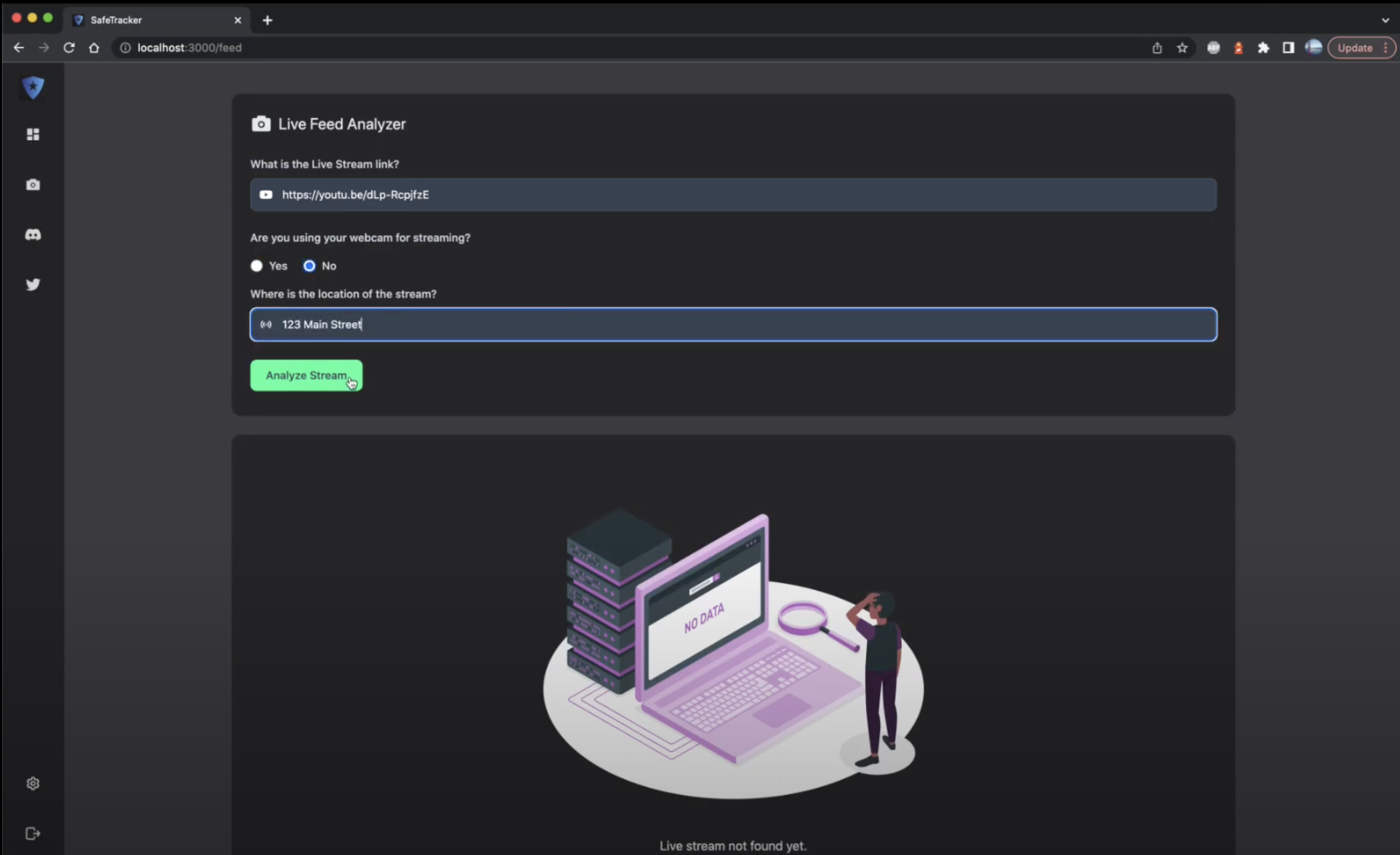The width and height of the screenshot is (1400, 855).
Task: Toggle the browser side panel icon
Action: click(x=1288, y=48)
